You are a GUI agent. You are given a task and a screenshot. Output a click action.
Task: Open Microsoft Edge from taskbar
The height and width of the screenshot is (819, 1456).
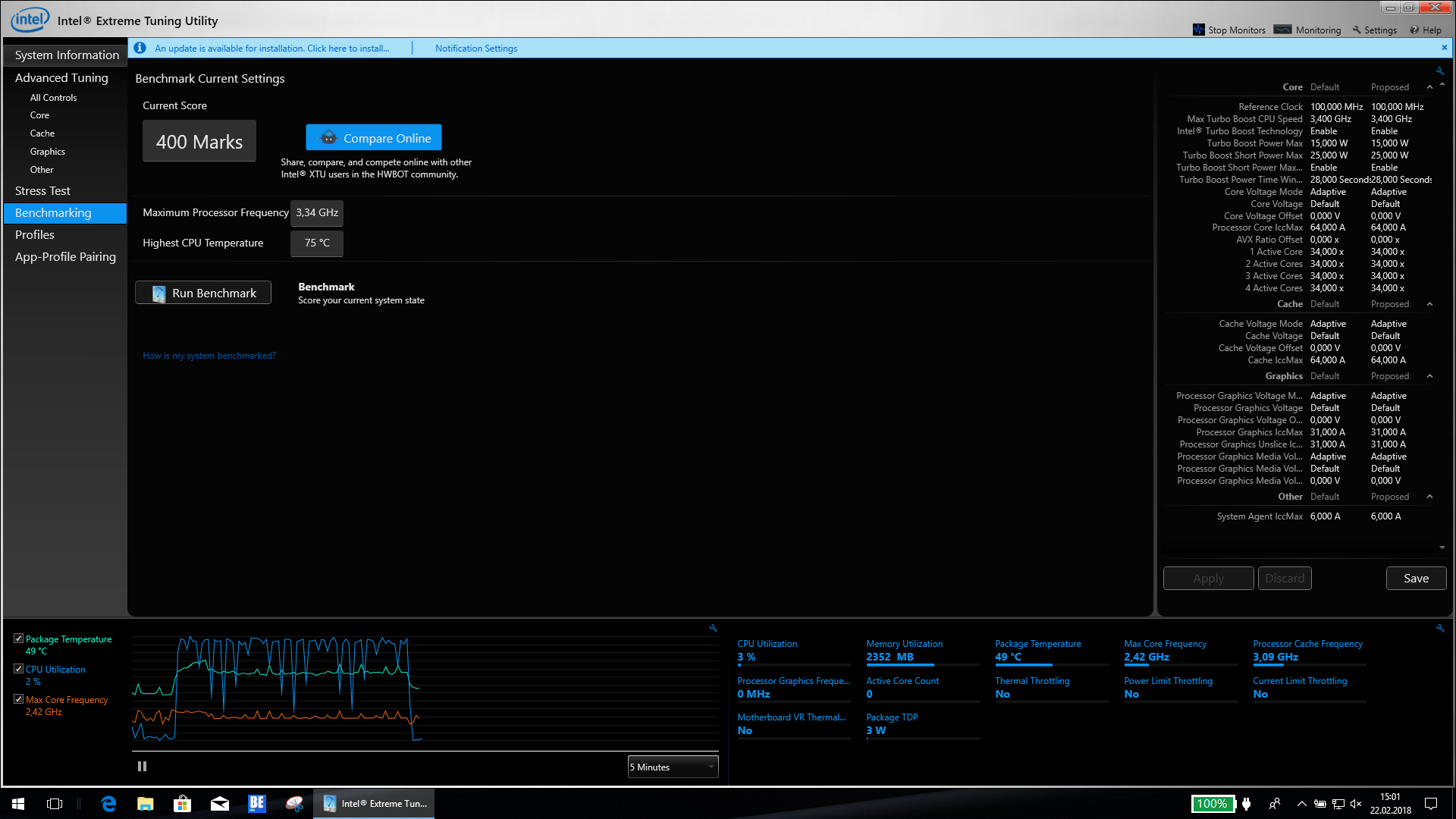(x=108, y=804)
